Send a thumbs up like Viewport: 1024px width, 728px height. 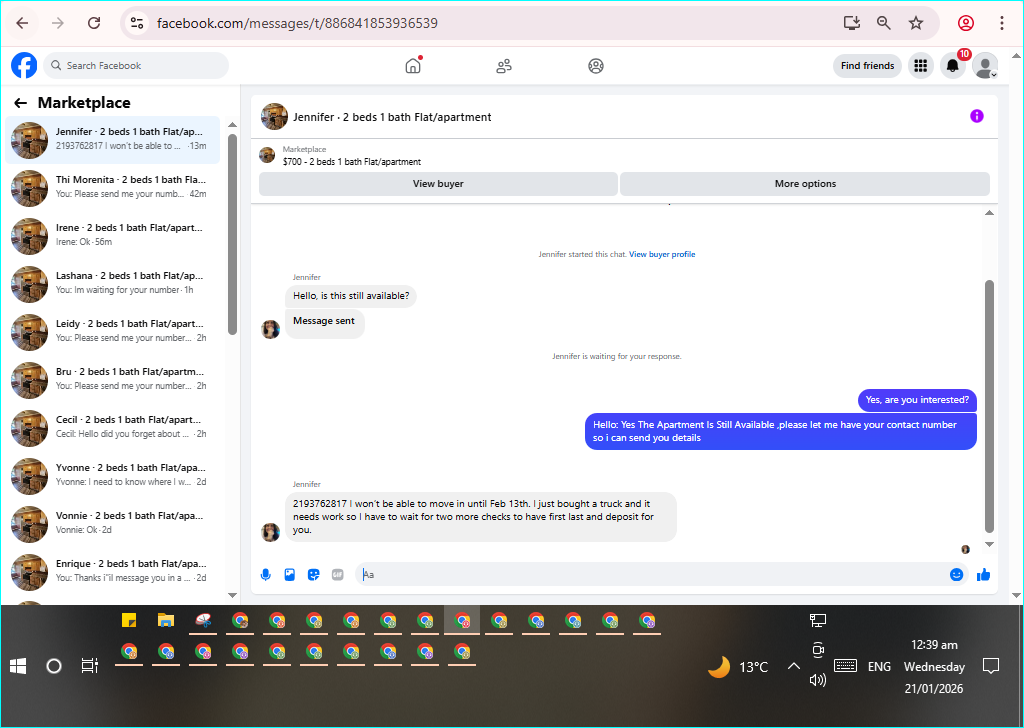click(x=984, y=575)
